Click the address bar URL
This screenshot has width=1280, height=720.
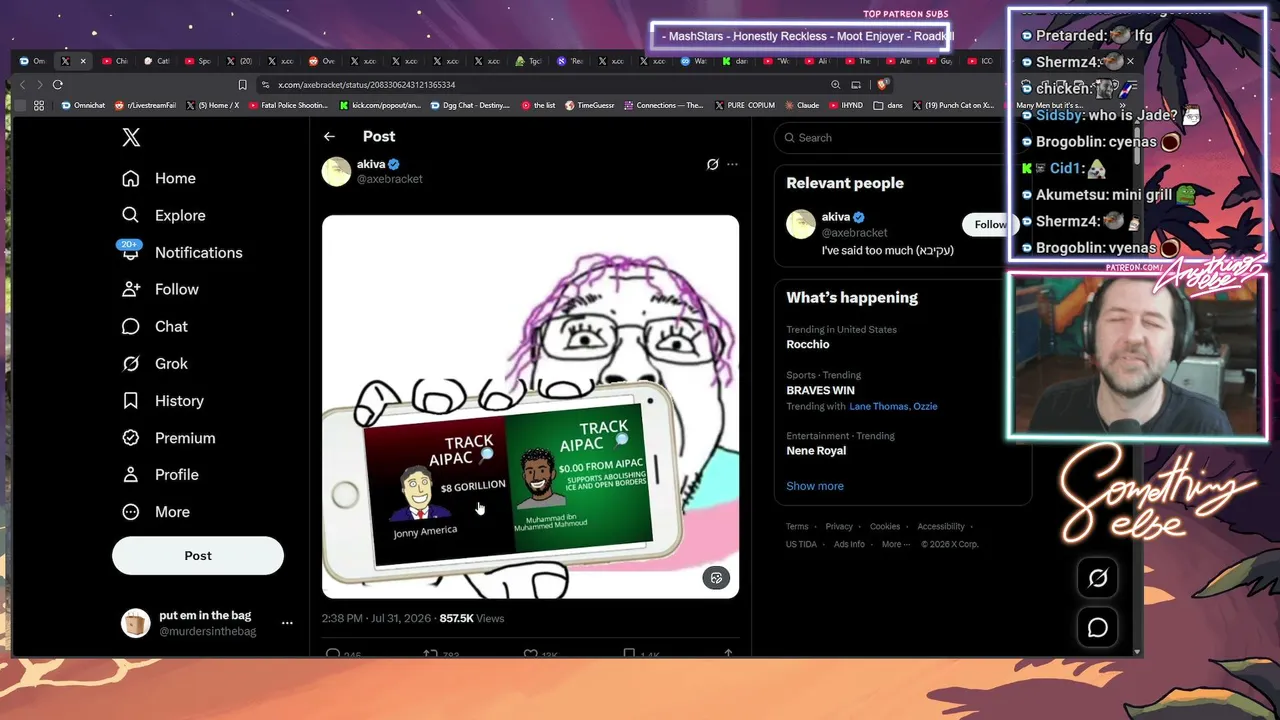click(366, 85)
